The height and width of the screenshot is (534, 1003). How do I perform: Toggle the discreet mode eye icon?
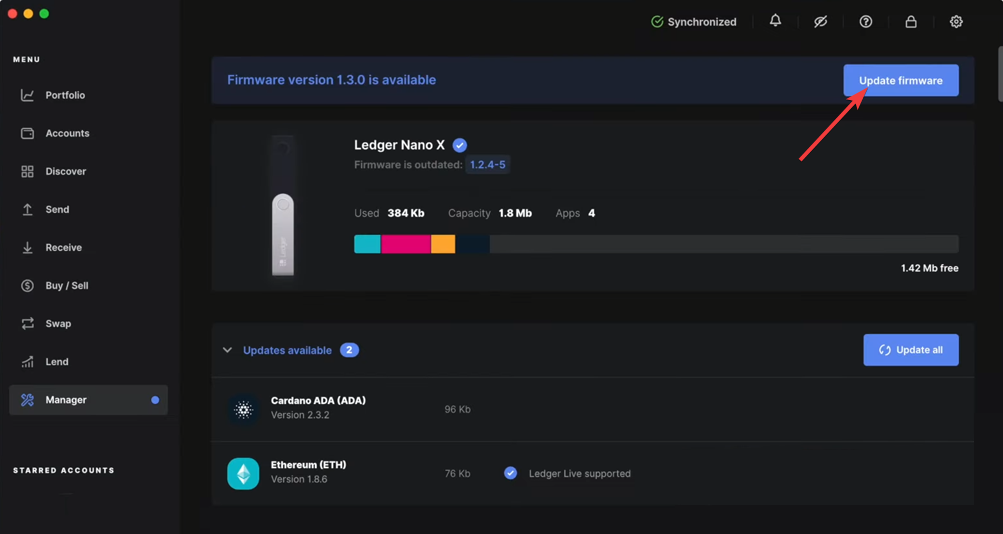tap(820, 21)
